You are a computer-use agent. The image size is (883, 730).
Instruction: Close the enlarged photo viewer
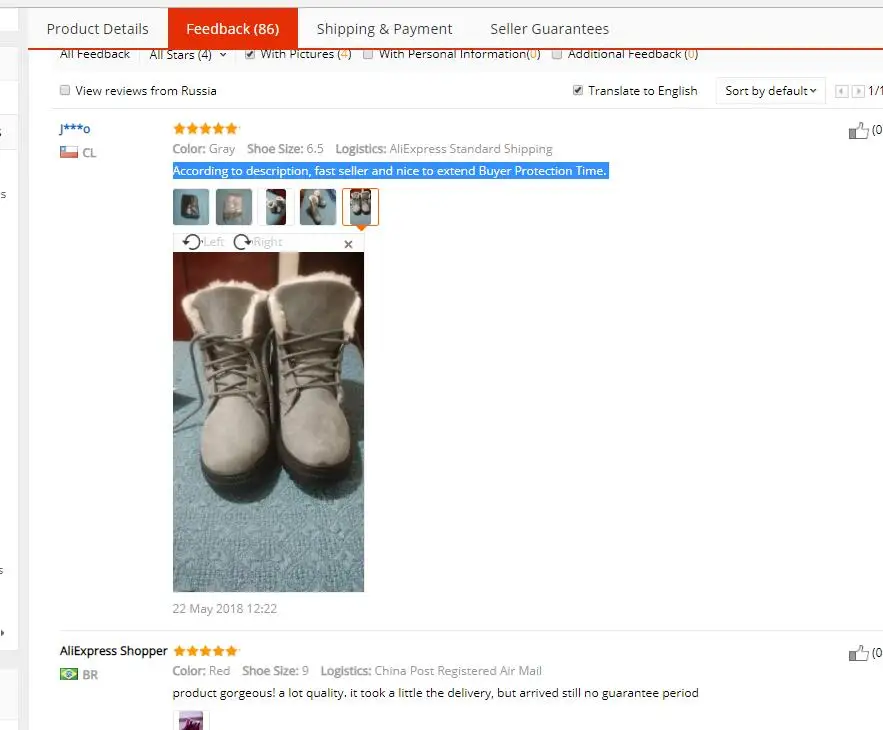pos(348,244)
